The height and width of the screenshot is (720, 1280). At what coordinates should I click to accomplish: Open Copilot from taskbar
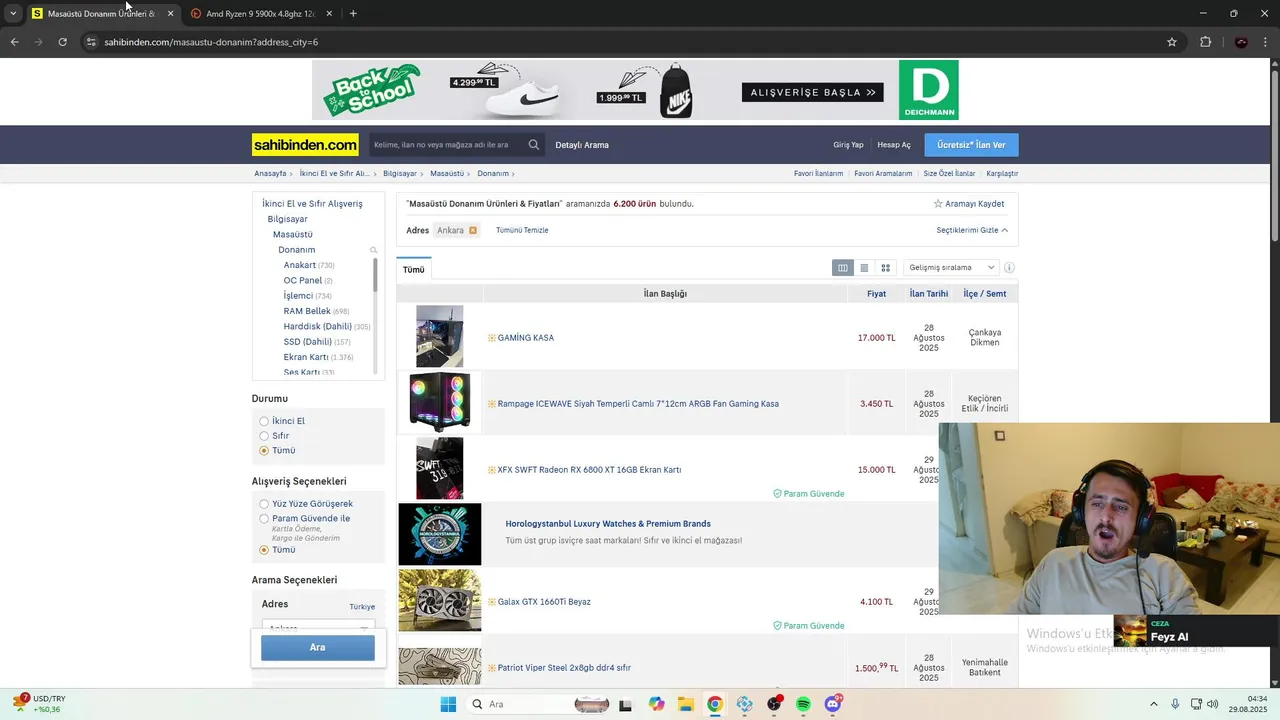click(x=656, y=704)
